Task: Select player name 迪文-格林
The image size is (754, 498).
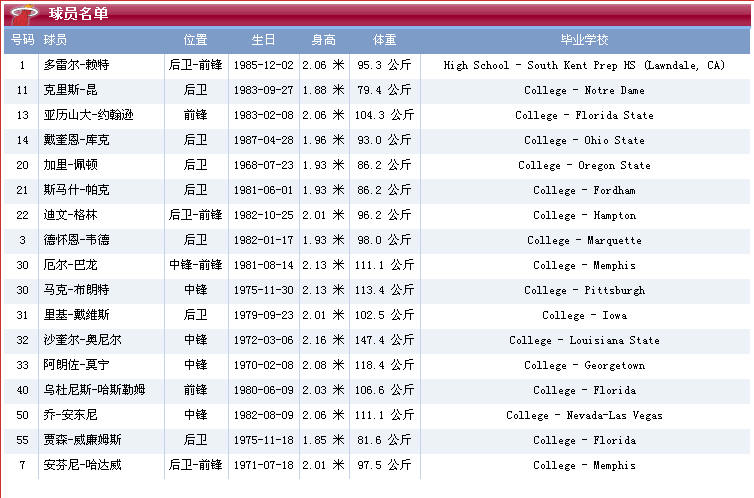Action: pyautogui.click(x=70, y=215)
